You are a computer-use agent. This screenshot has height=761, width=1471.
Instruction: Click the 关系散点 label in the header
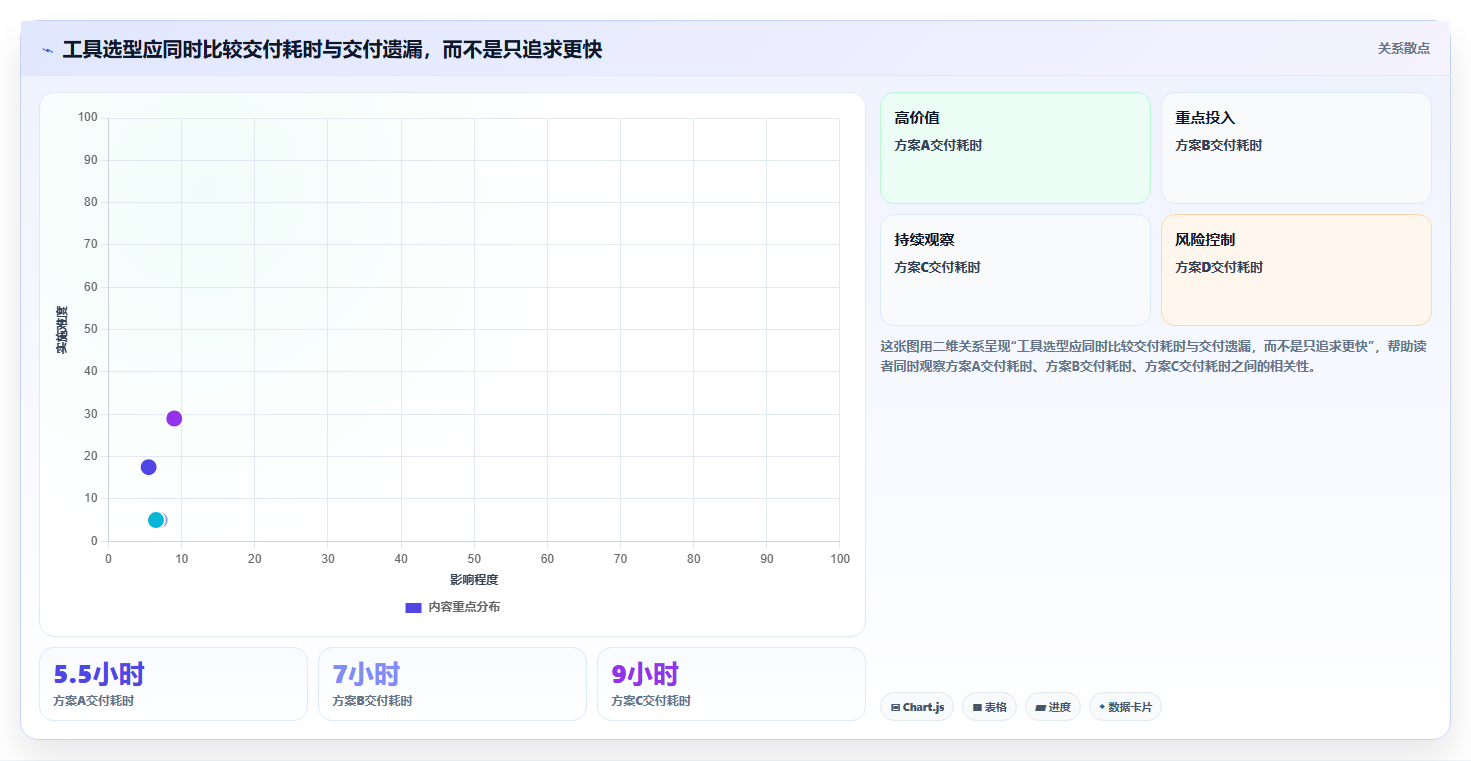pyautogui.click(x=1404, y=48)
